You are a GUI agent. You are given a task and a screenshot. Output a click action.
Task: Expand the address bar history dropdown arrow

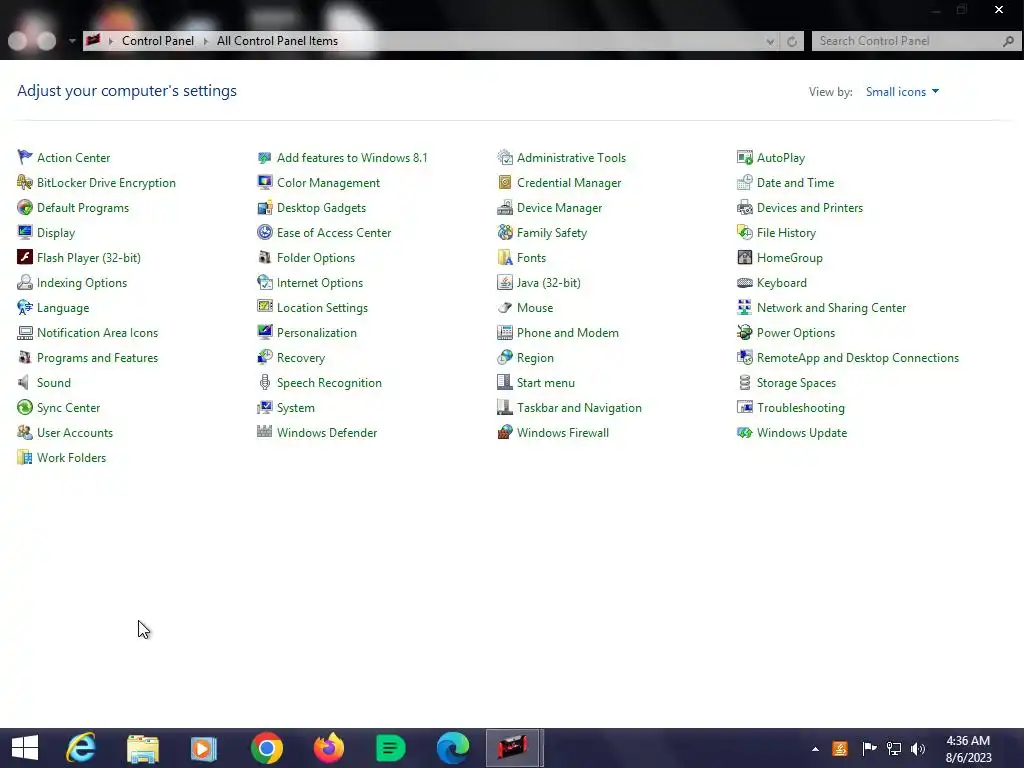tap(770, 41)
